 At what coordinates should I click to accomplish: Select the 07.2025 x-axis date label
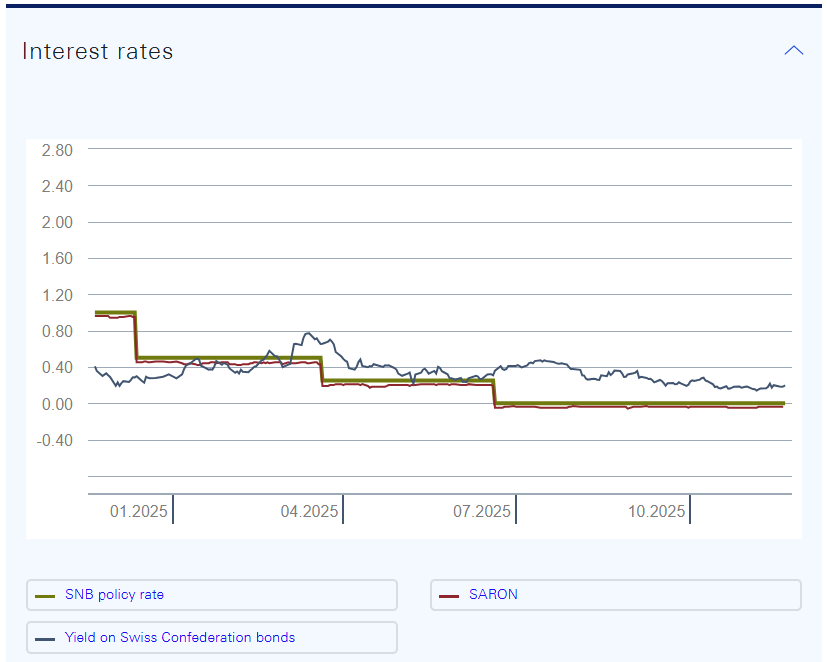pyautogui.click(x=482, y=512)
